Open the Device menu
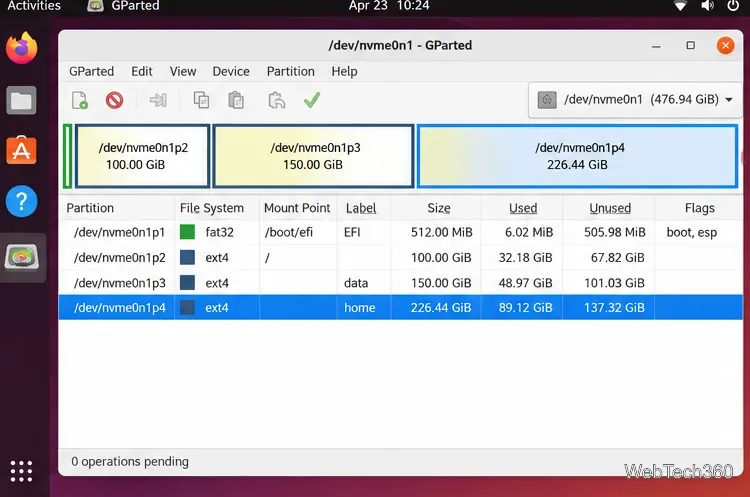Image resolution: width=750 pixels, height=497 pixels. point(231,71)
